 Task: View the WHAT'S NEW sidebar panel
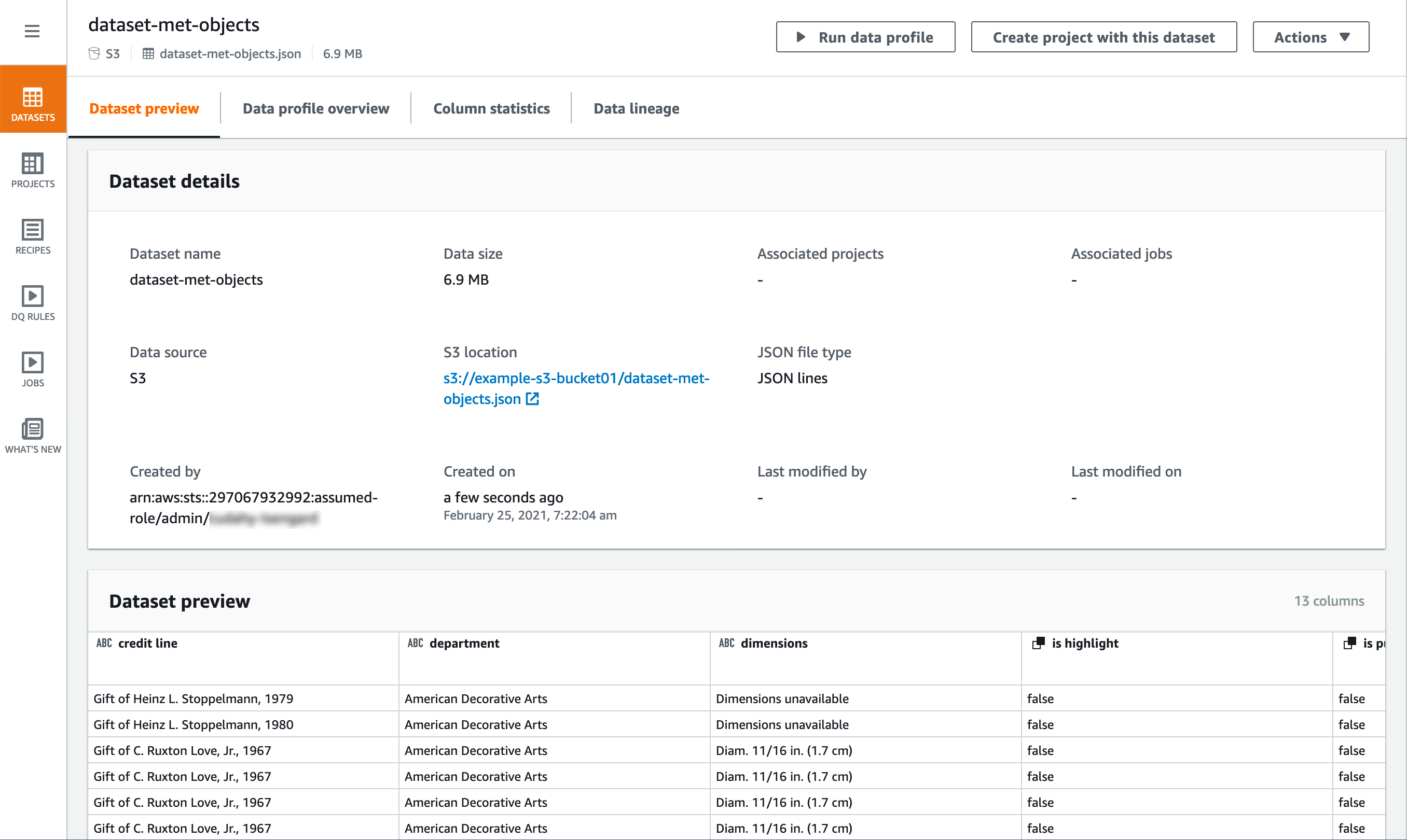[32, 435]
